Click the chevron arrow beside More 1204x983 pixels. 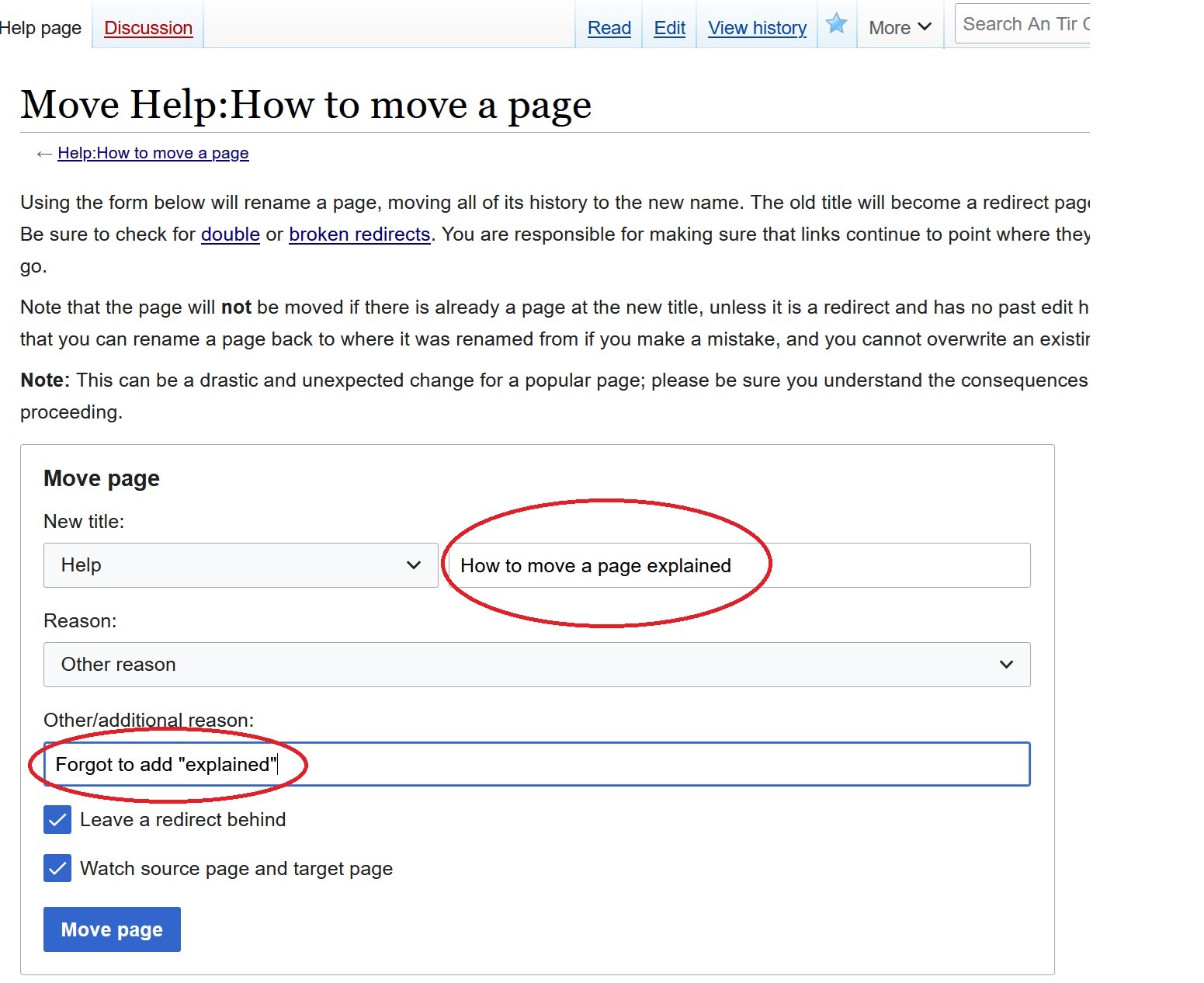coord(925,27)
